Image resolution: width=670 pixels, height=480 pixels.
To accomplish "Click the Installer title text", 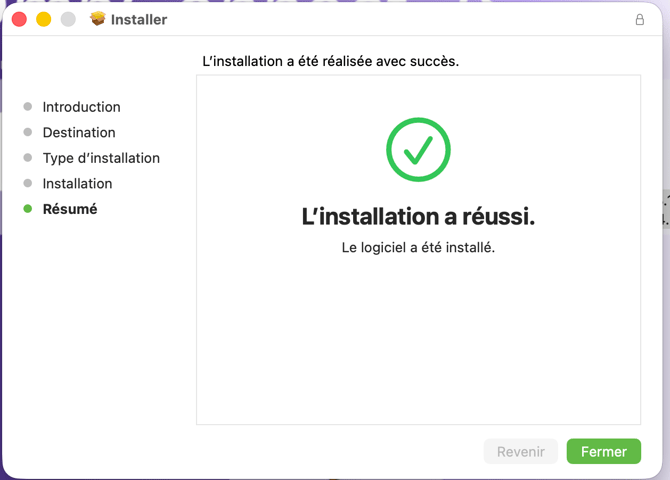I will click(x=139, y=19).
